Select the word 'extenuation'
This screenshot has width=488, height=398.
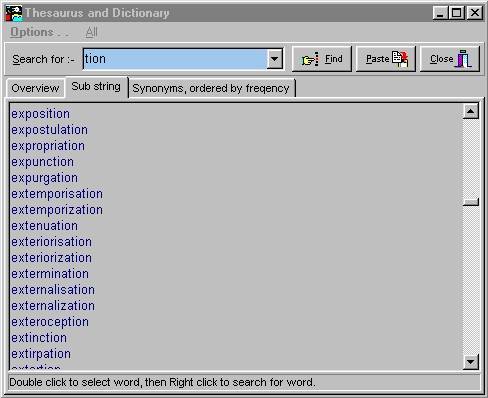click(44, 226)
